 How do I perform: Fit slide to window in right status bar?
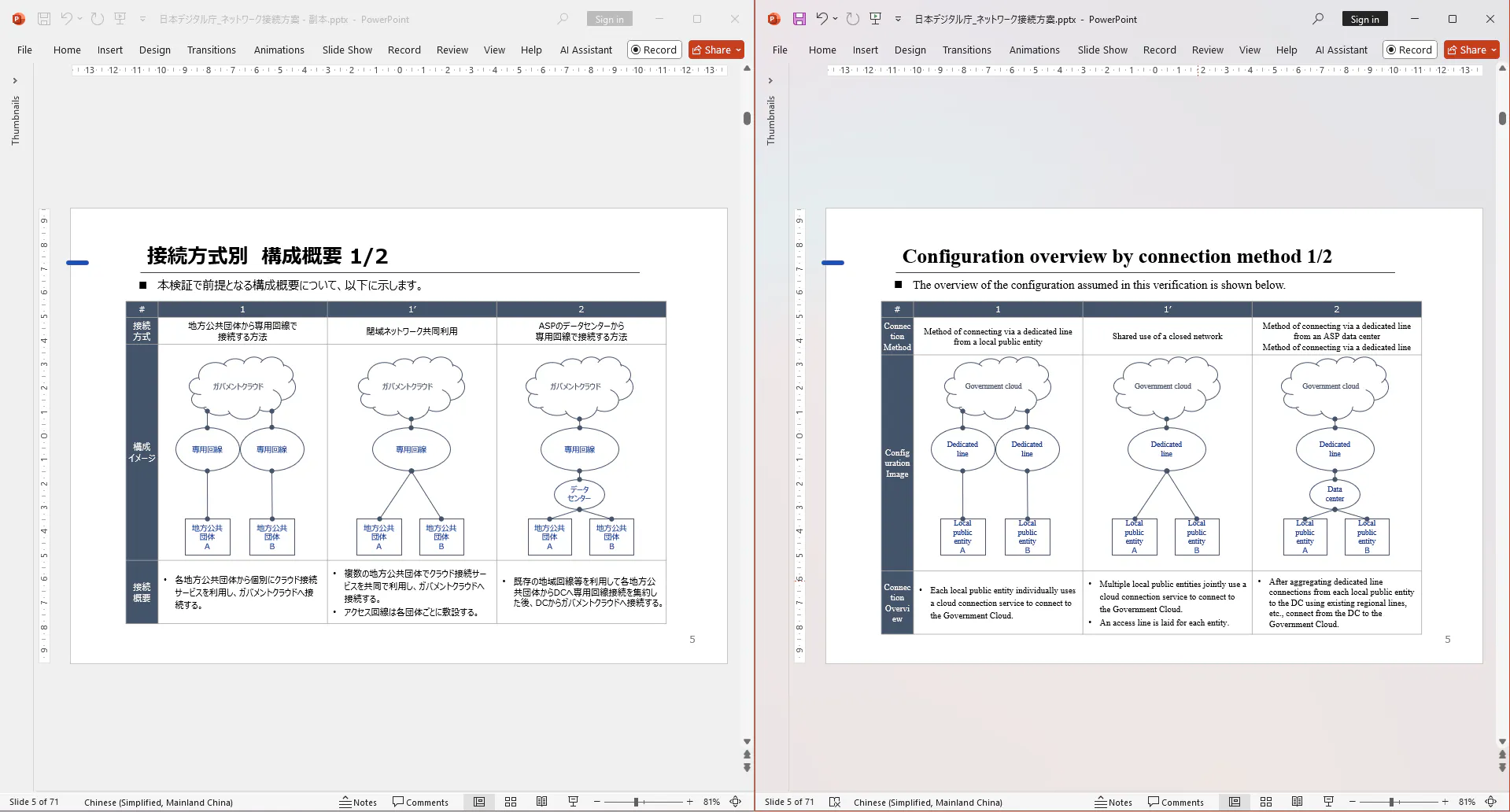(x=1491, y=802)
